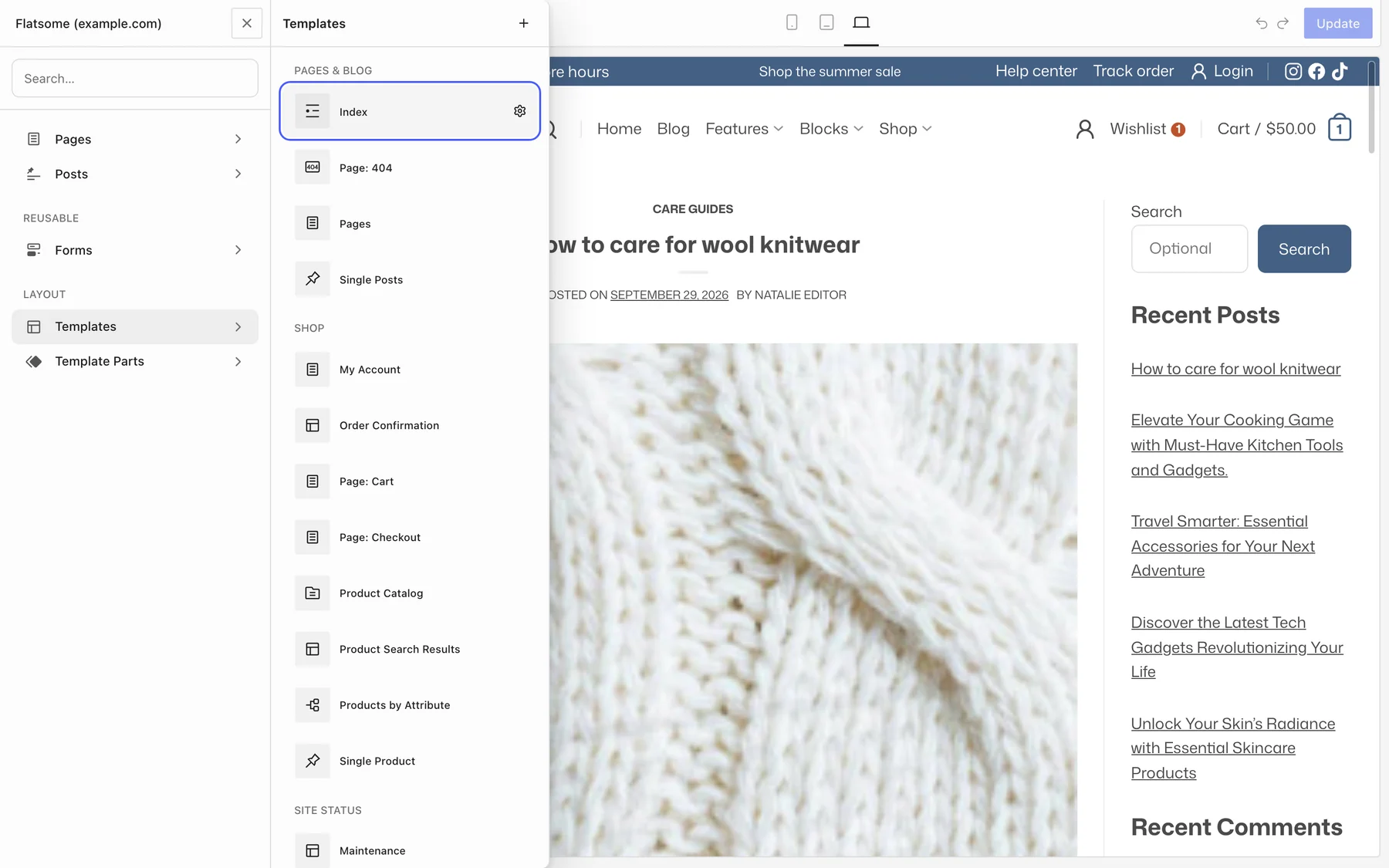Click the blue Search button

point(1304,248)
